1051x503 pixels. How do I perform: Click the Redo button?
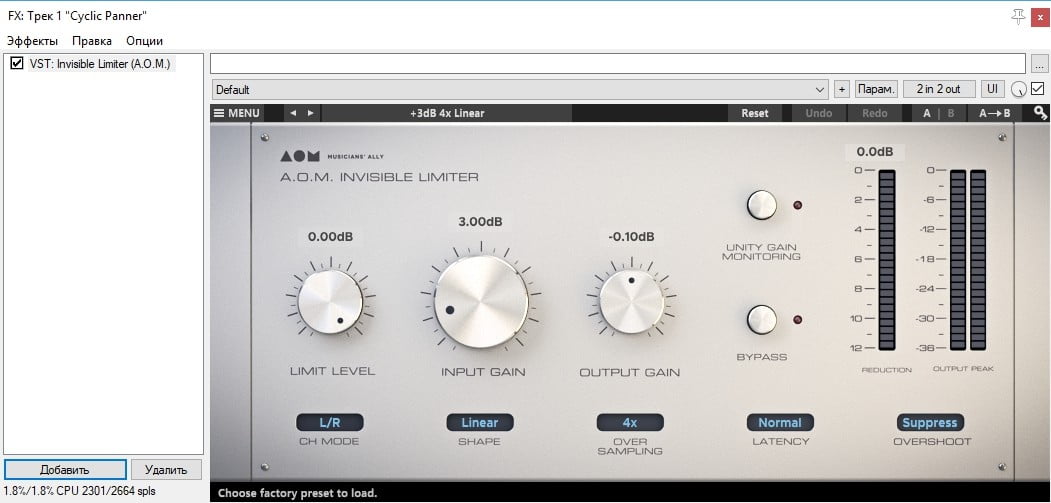click(x=875, y=113)
